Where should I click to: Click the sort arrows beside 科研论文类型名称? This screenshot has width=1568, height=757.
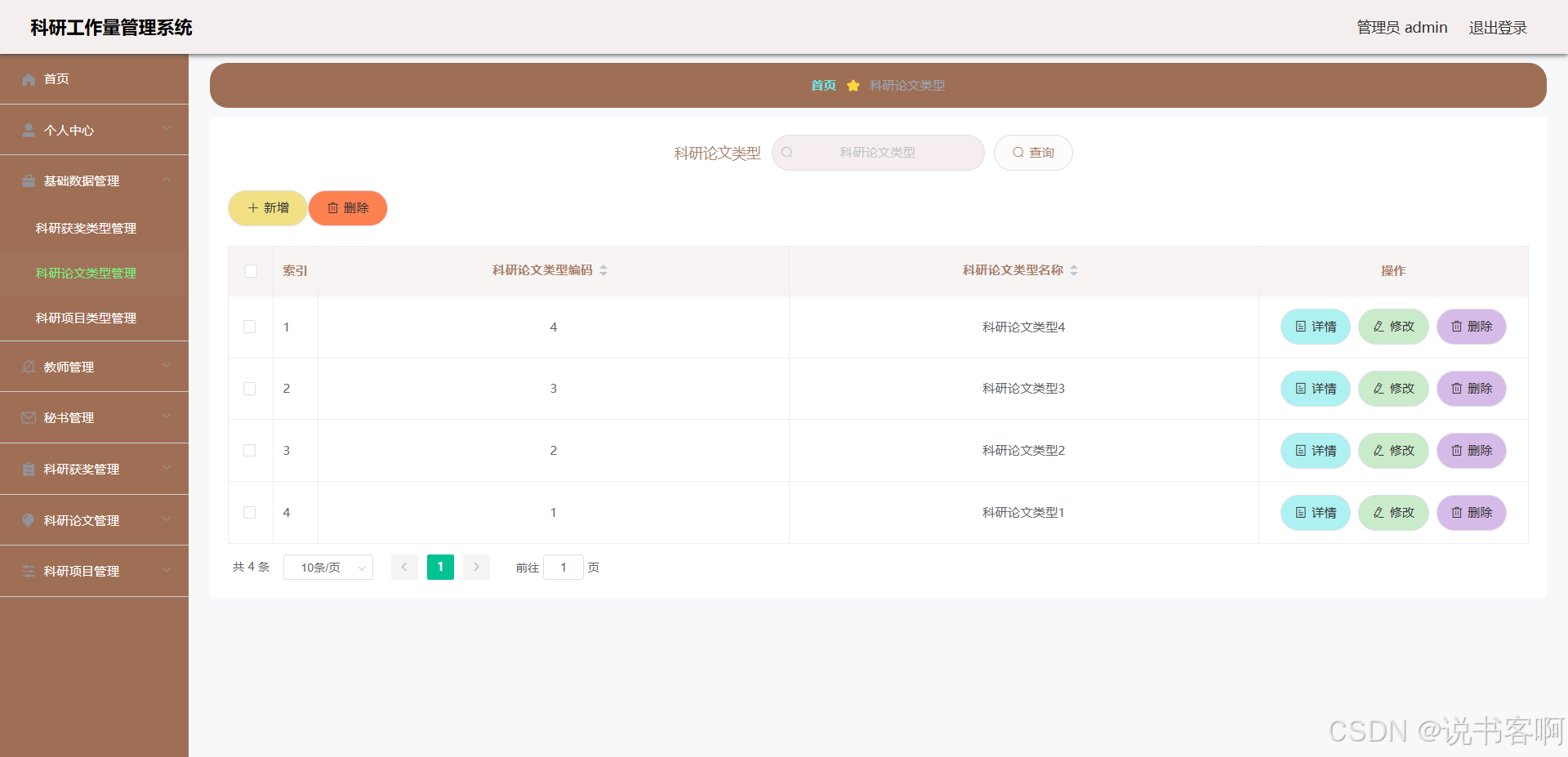(1074, 270)
